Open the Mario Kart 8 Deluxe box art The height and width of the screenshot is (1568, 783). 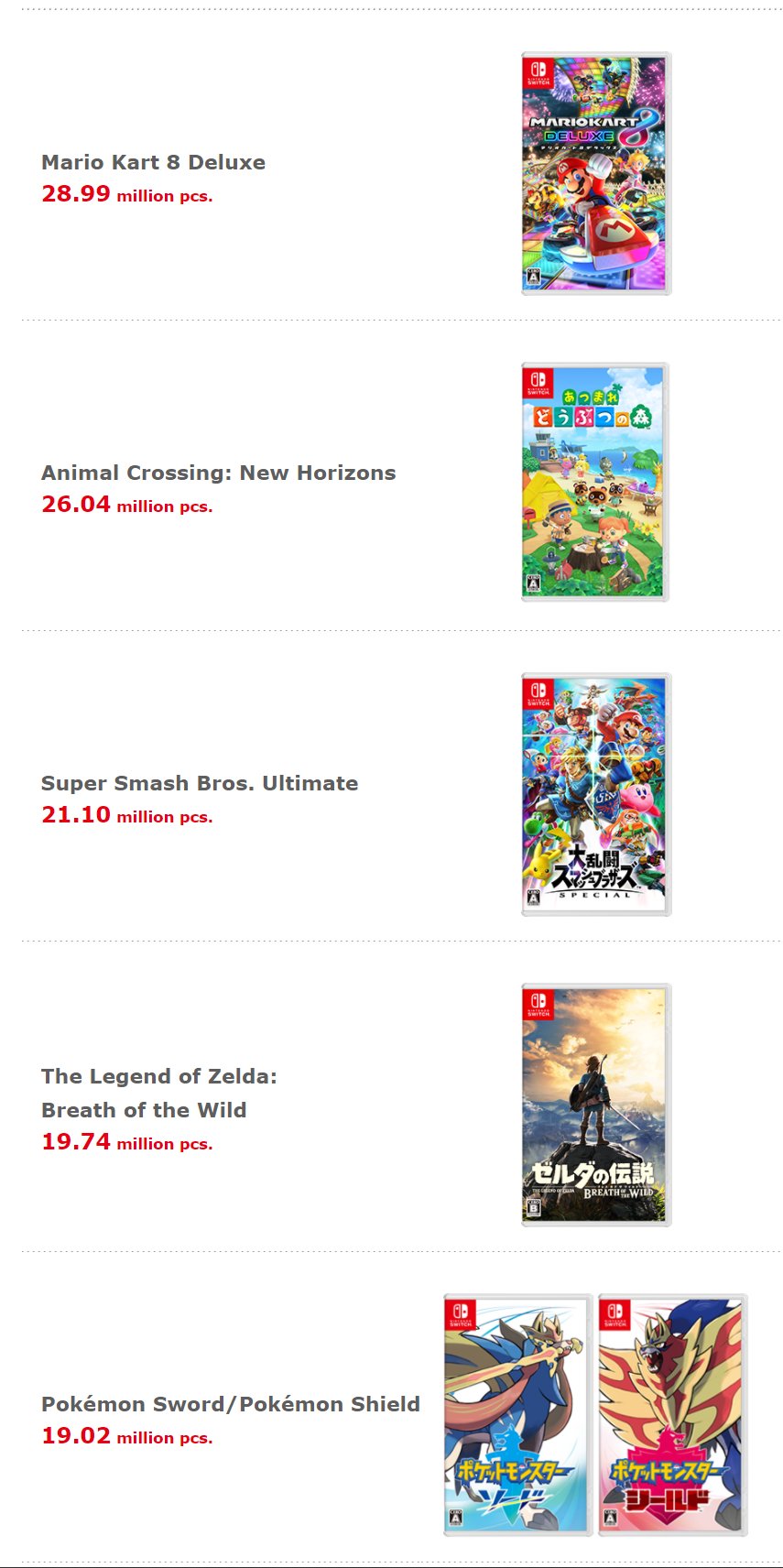595,174
